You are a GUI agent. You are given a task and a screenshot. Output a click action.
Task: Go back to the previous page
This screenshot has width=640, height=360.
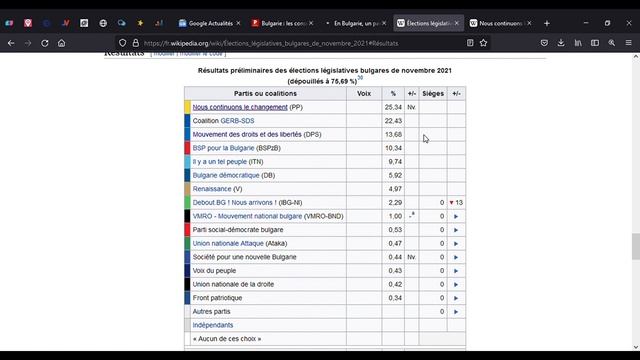[11, 43]
